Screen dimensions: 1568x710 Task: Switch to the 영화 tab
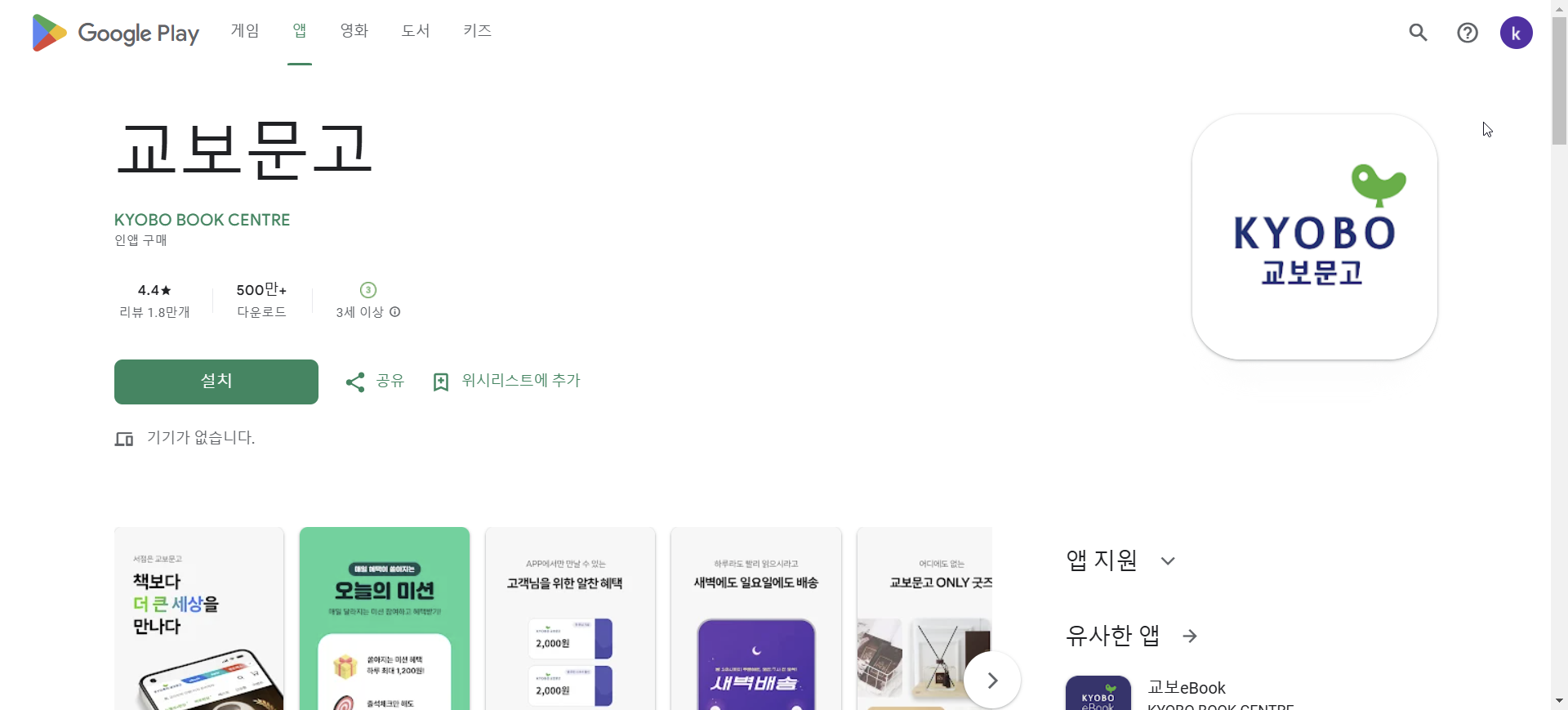coord(354,31)
